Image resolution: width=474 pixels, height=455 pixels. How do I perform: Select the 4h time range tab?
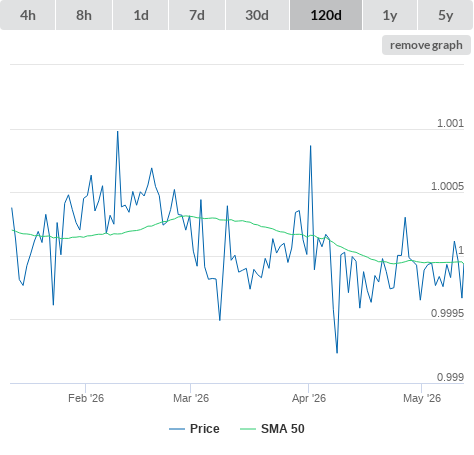pos(28,15)
